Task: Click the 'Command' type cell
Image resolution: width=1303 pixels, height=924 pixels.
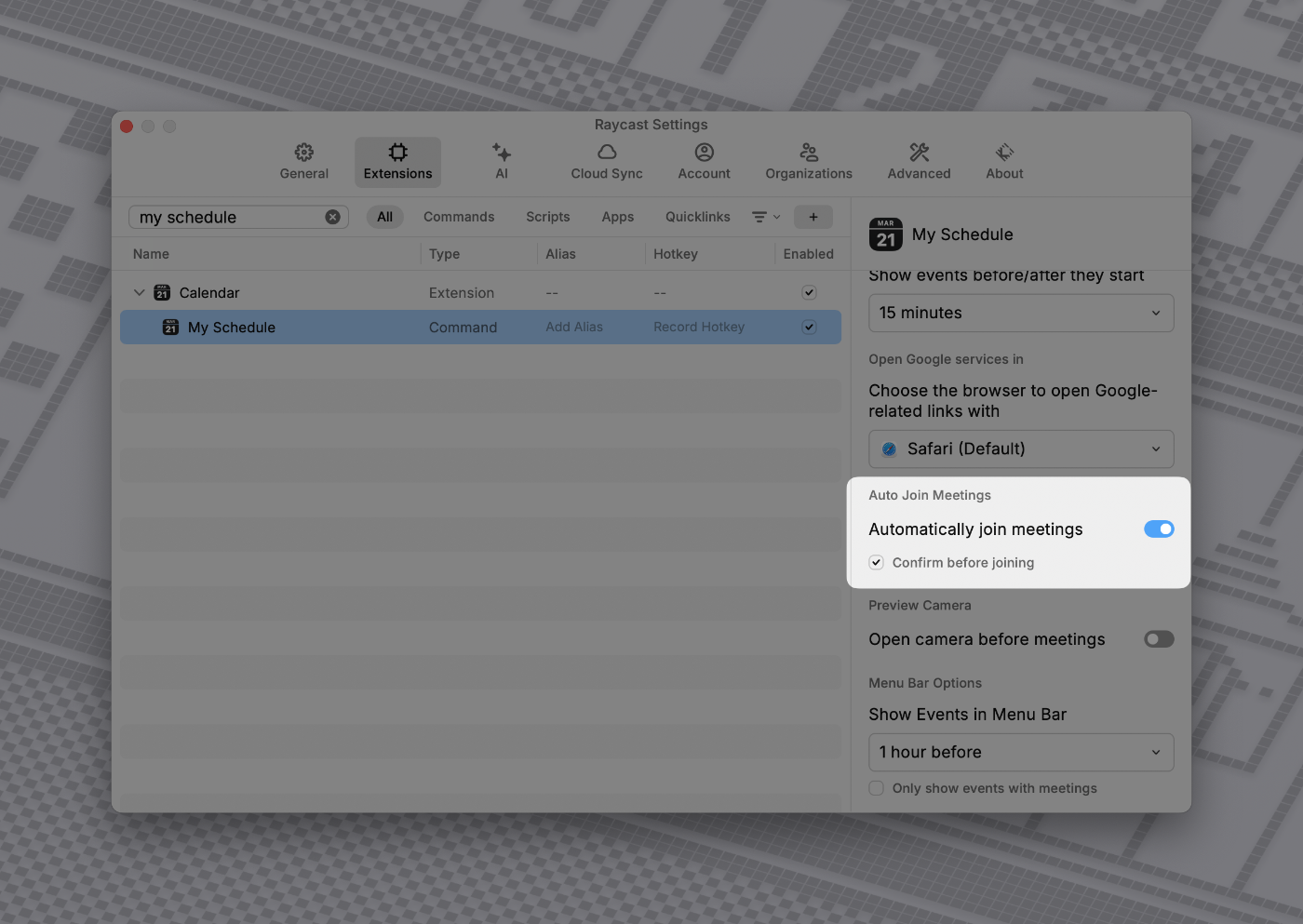Action: click(463, 328)
